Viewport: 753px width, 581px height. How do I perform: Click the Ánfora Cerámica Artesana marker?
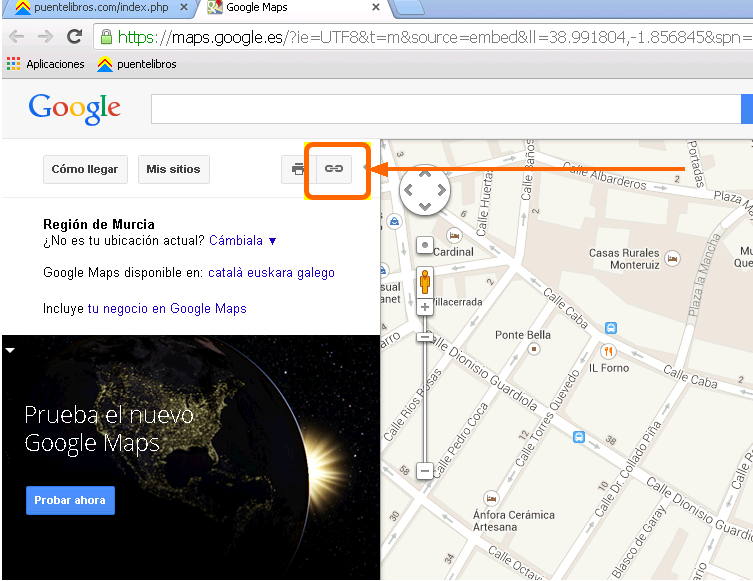click(490, 498)
